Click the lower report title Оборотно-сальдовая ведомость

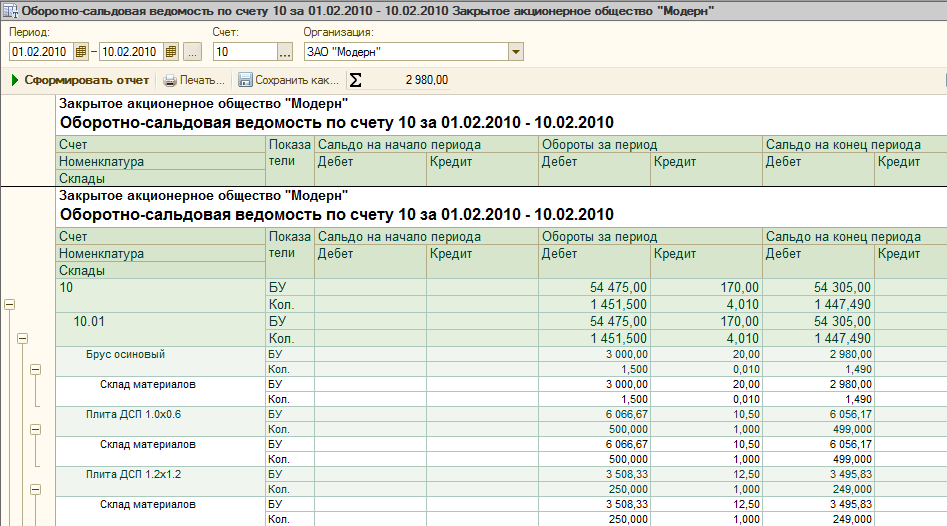(x=336, y=214)
